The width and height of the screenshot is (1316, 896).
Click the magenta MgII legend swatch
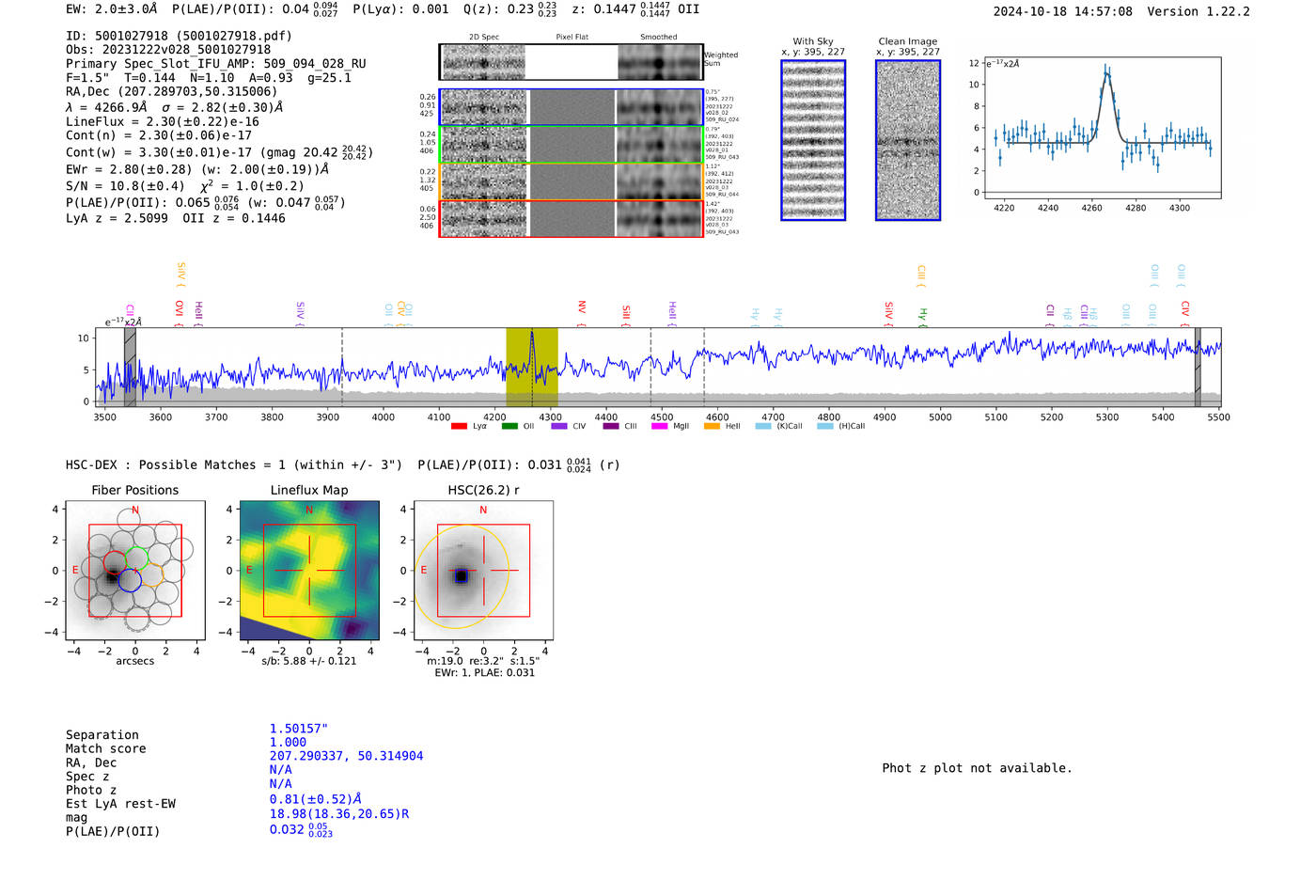tap(660, 426)
